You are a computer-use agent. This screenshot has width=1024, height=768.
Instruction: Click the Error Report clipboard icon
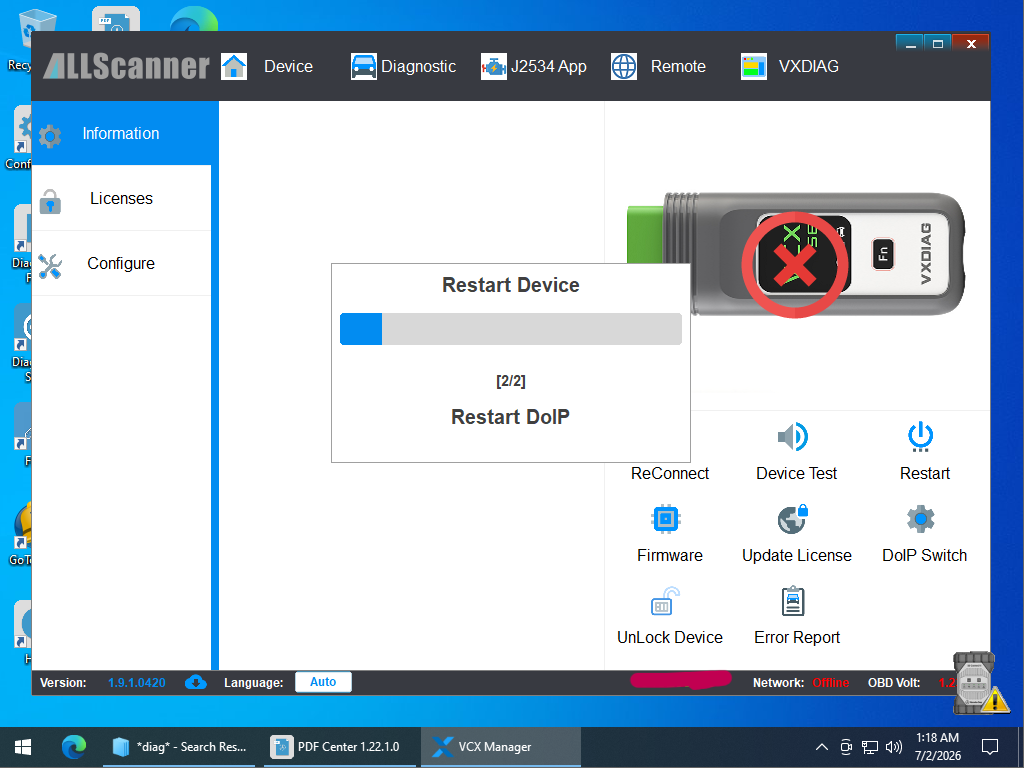tap(793, 601)
